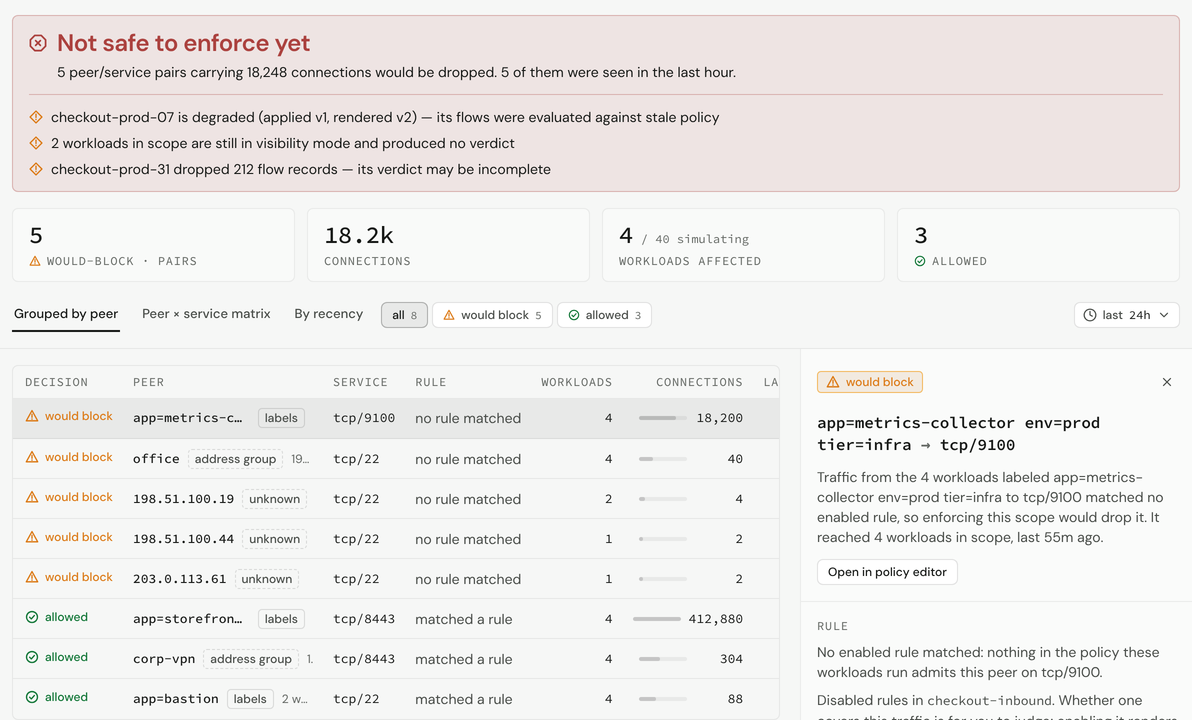Switch to the By recency tab
Image resolution: width=1192 pixels, height=720 pixels.
click(x=328, y=314)
